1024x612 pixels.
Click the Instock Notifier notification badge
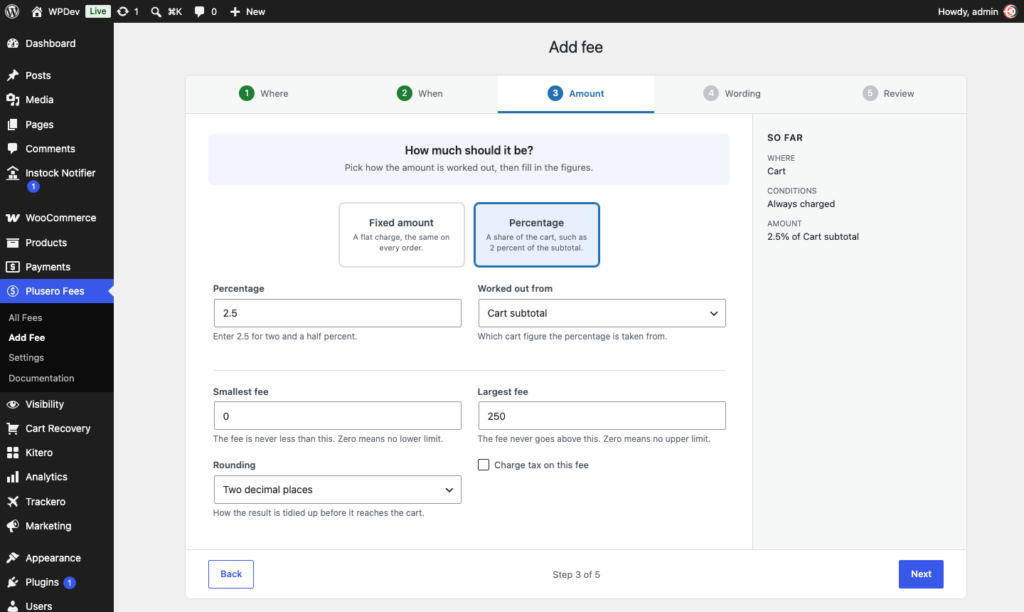(33, 187)
